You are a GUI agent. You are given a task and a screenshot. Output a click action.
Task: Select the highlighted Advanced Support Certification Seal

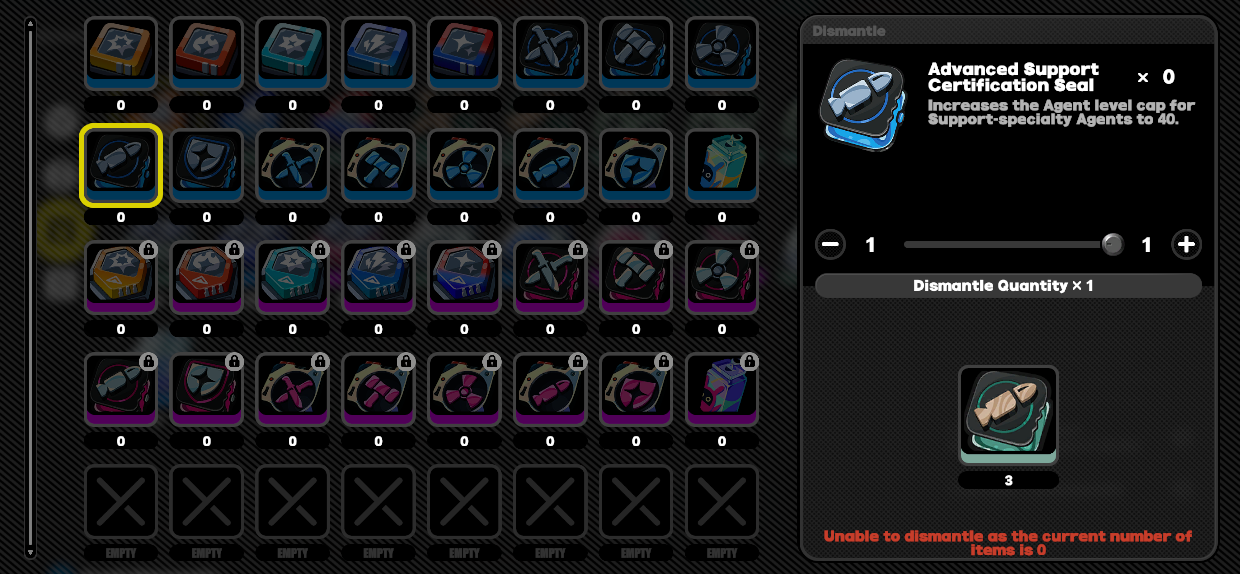[x=121, y=166]
